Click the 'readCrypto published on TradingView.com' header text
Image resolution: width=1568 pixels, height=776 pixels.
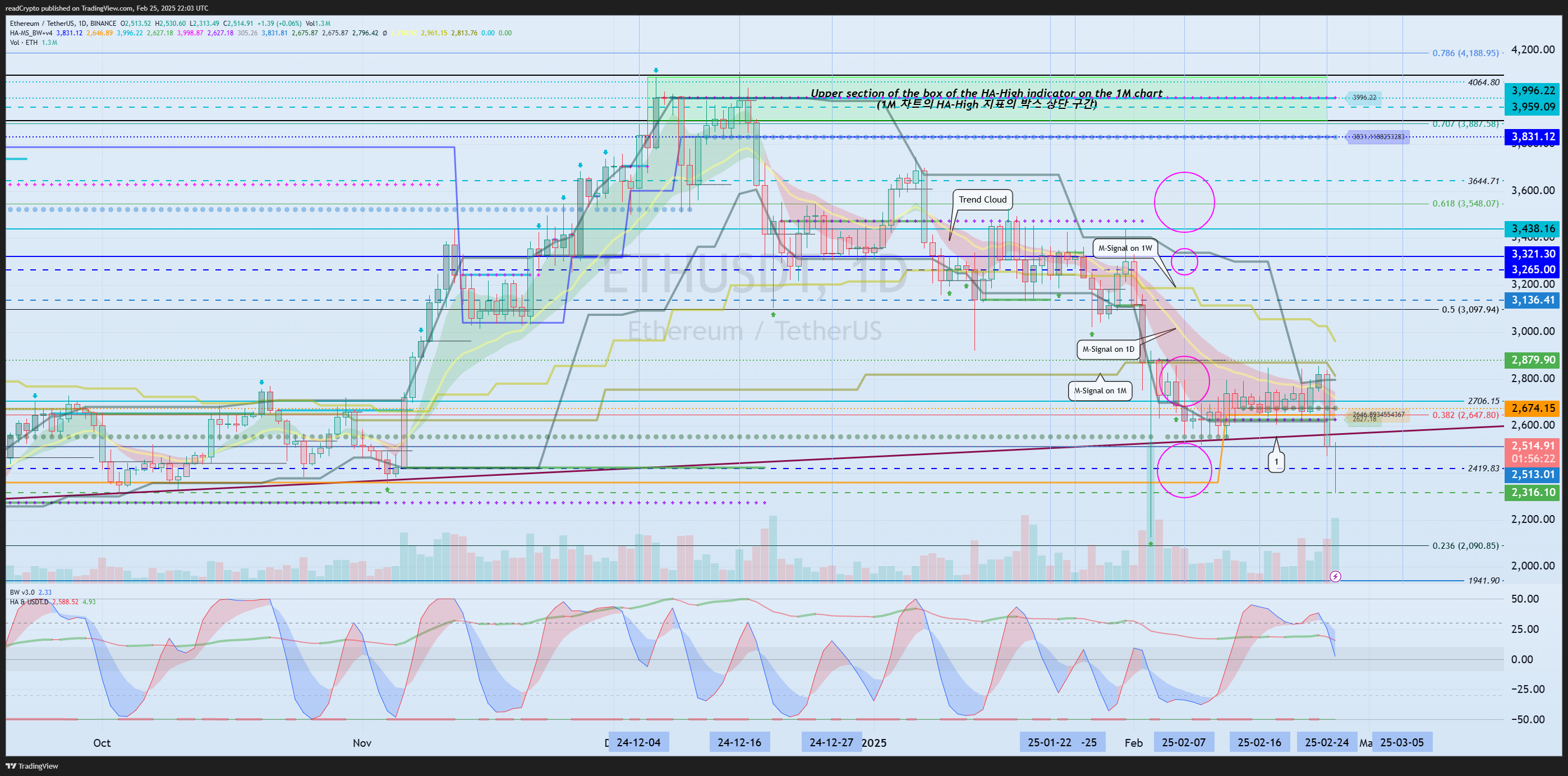(x=69, y=8)
